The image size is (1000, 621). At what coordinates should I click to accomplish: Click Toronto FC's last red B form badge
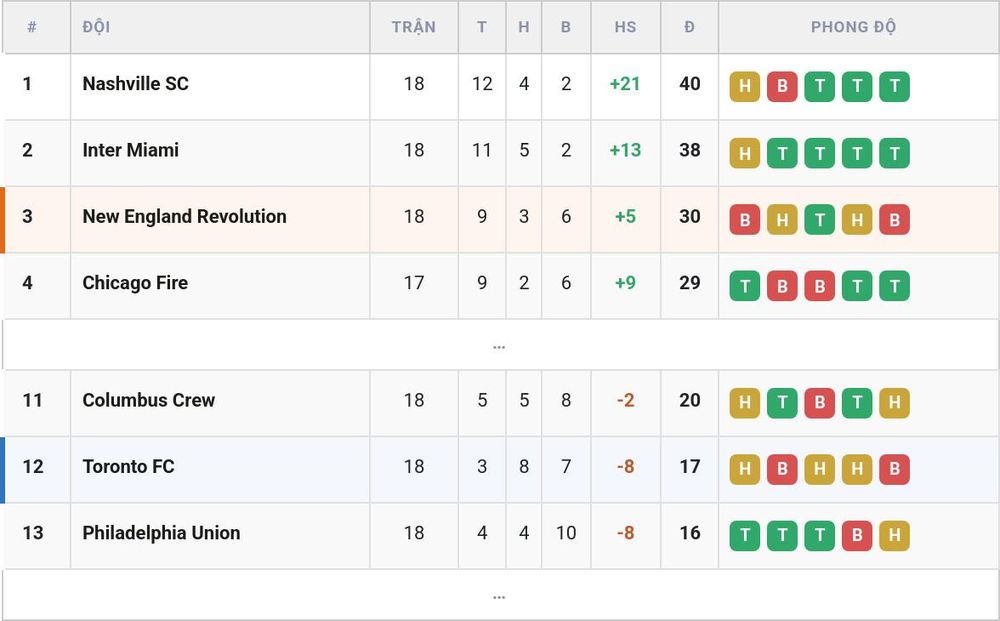[894, 469]
